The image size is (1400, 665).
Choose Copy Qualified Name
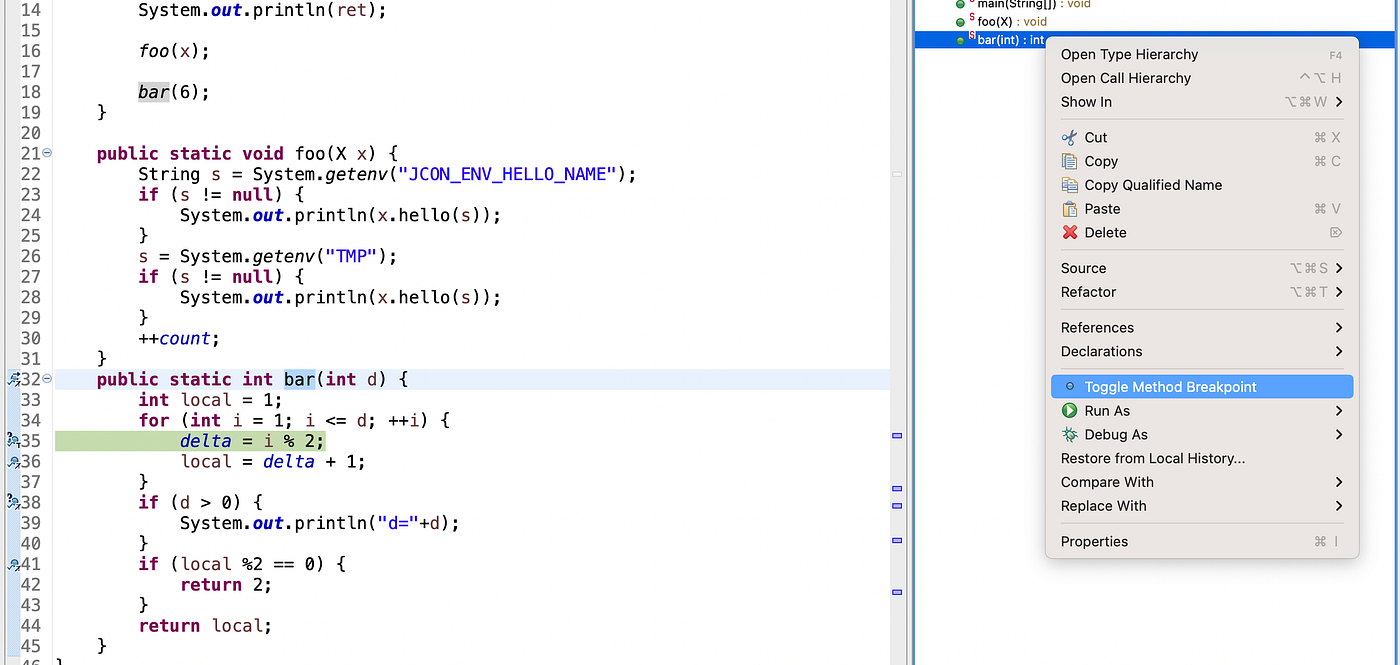pyautogui.click(x=1153, y=185)
